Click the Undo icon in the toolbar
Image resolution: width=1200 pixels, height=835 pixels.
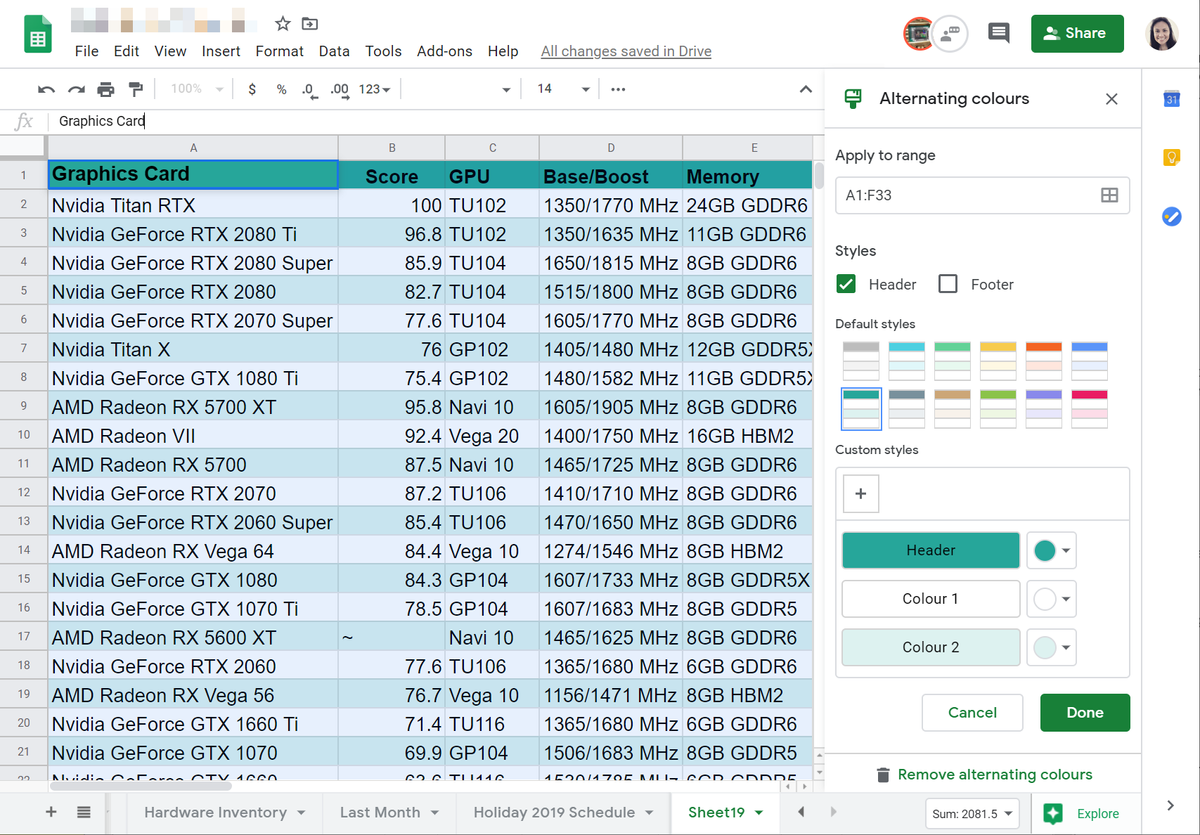[x=46, y=89]
